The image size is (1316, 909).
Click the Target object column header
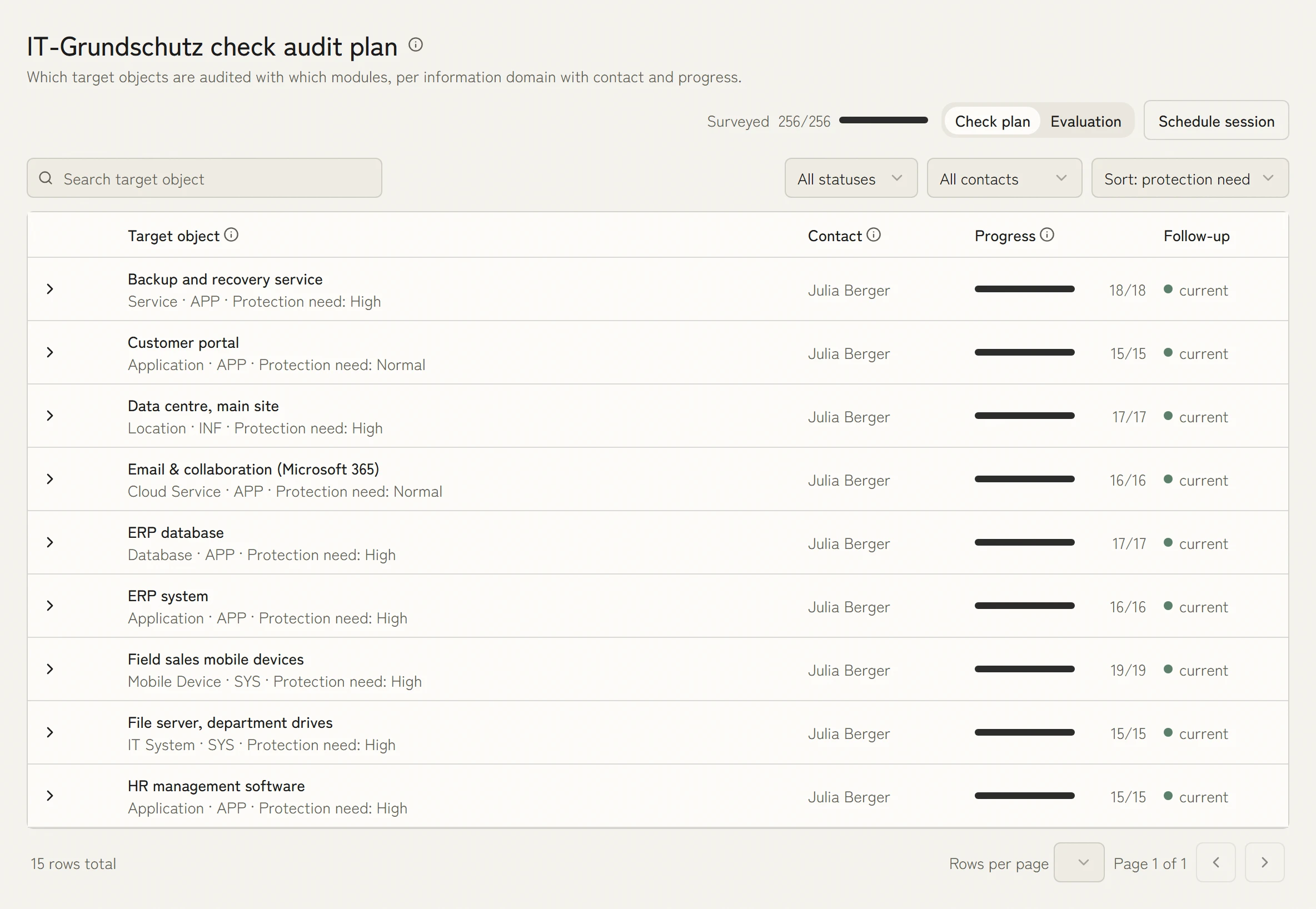173,236
